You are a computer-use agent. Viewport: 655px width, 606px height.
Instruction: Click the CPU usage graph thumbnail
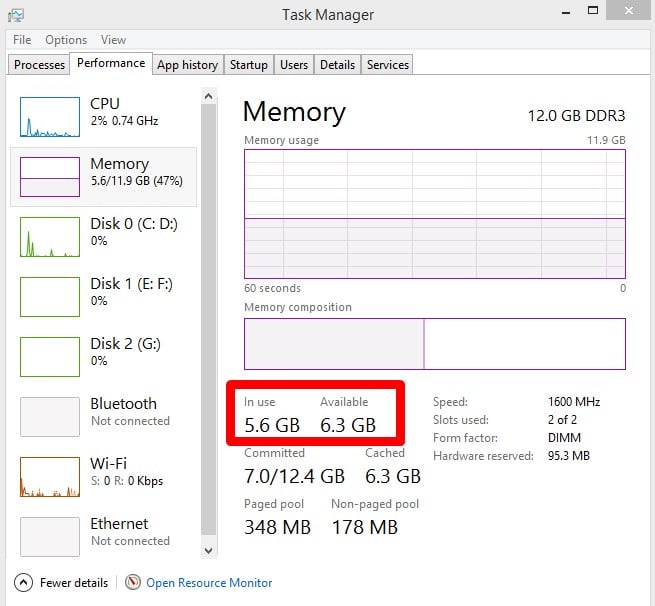(50, 117)
